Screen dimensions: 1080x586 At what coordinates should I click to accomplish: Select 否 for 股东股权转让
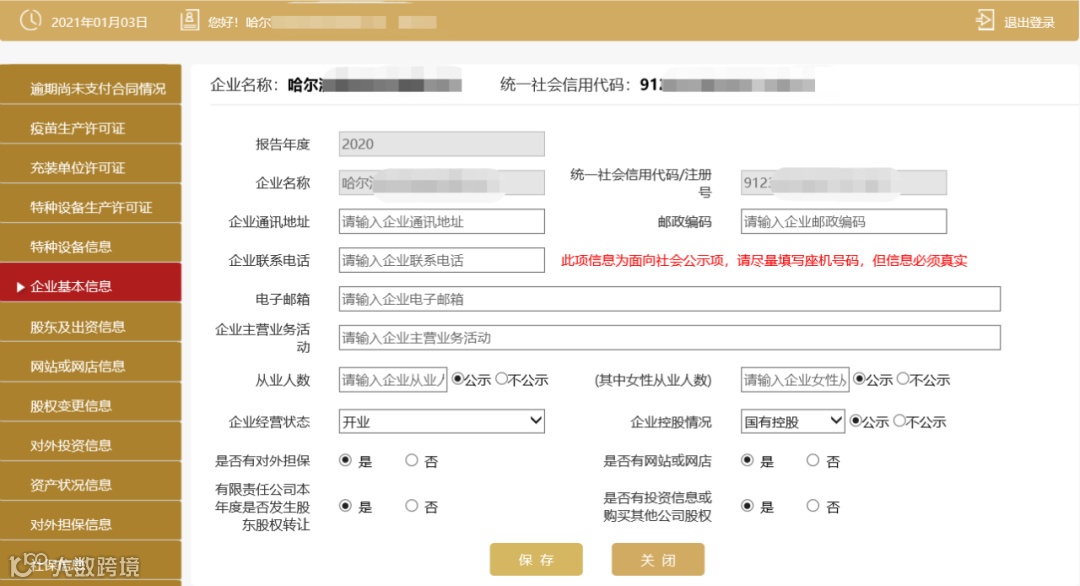tap(411, 506)
